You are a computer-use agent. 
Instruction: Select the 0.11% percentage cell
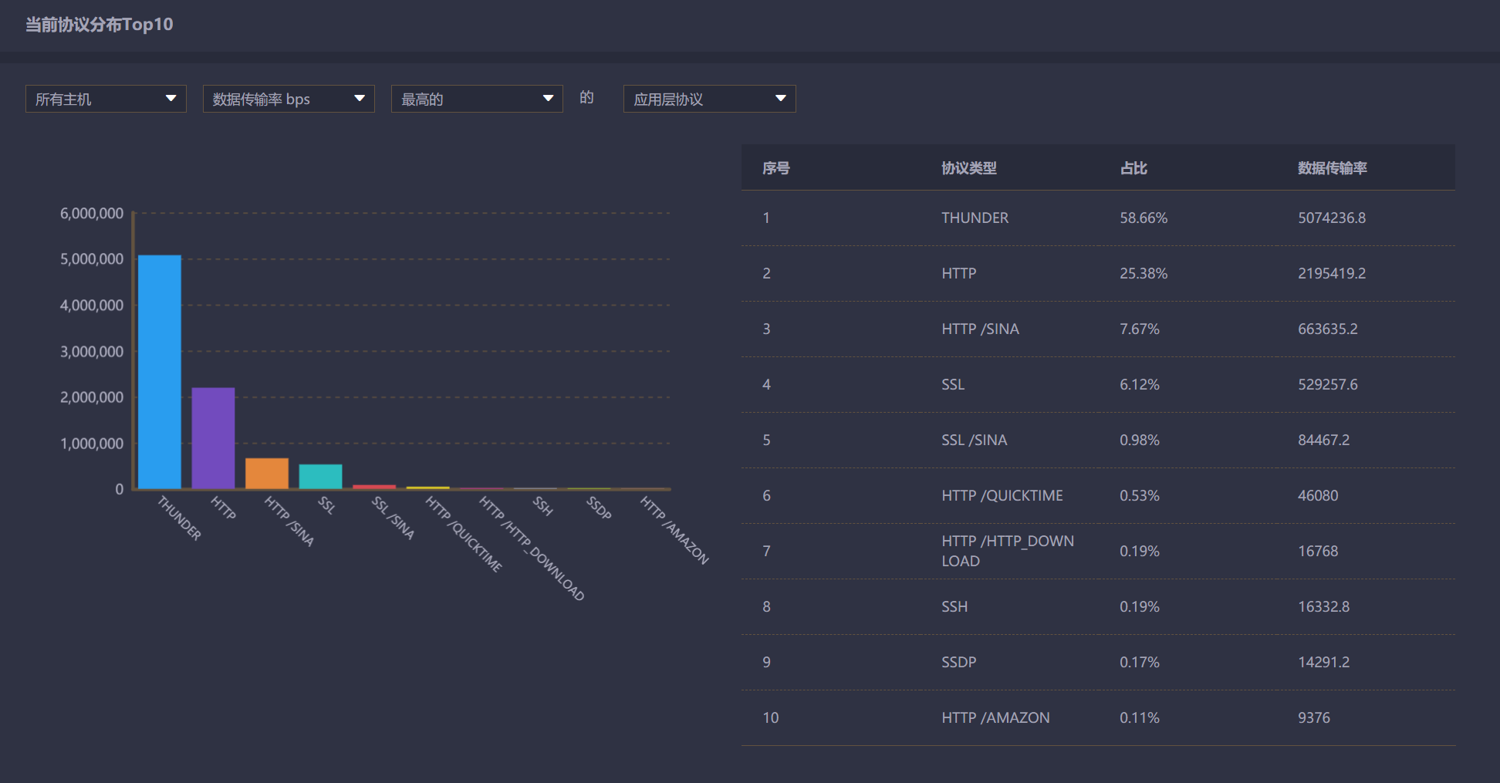[x=1140, y=717]
